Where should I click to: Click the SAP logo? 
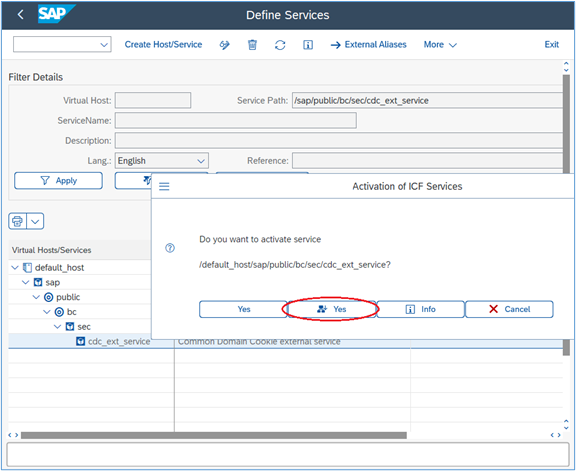click(56, 14)
